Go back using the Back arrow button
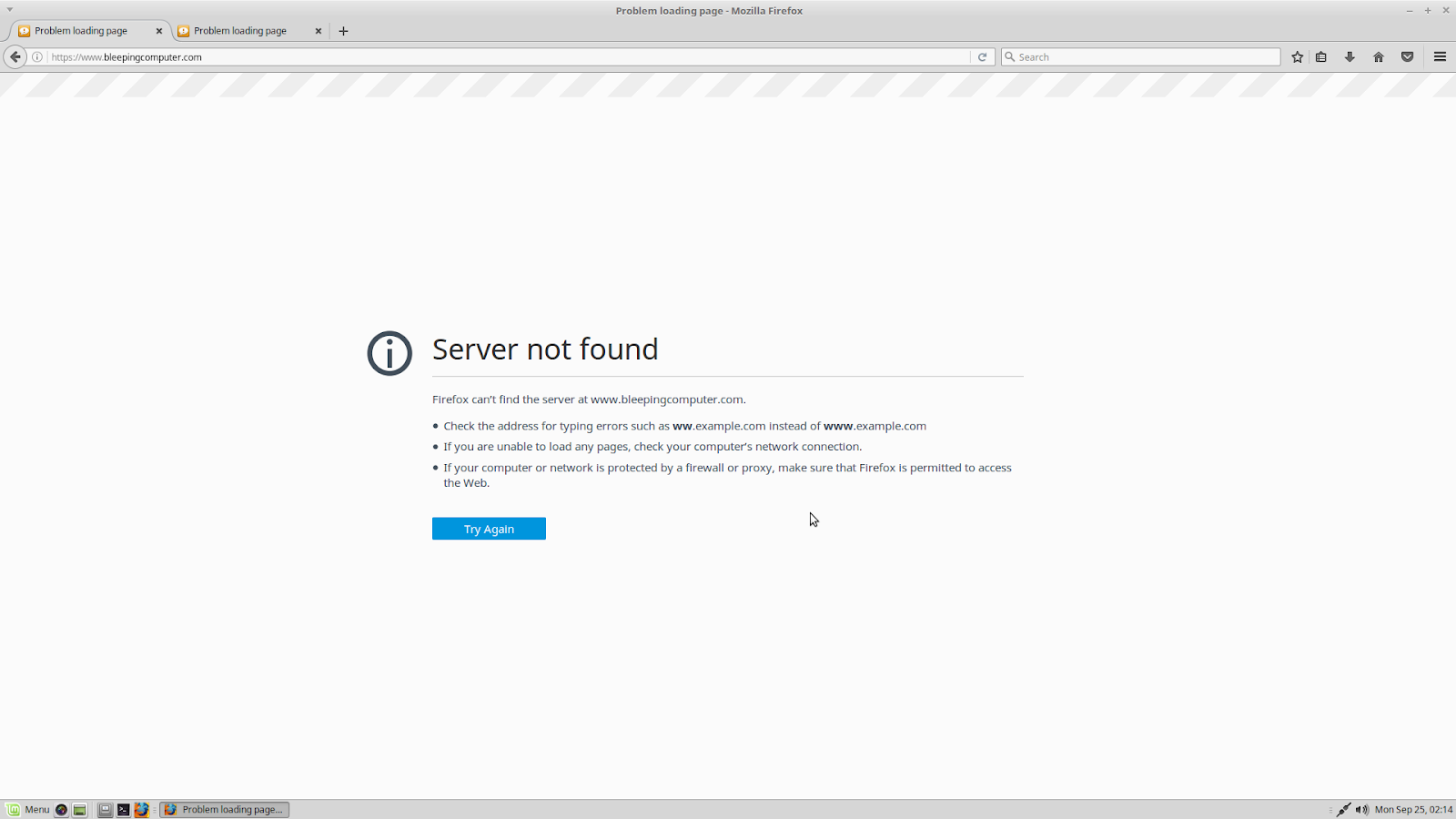 (15, 56)
